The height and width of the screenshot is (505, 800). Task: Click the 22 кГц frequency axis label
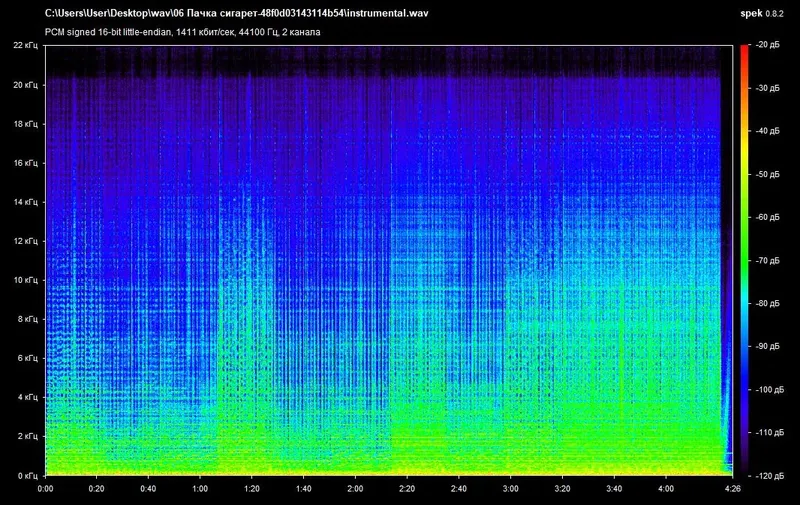click(26, 45)
